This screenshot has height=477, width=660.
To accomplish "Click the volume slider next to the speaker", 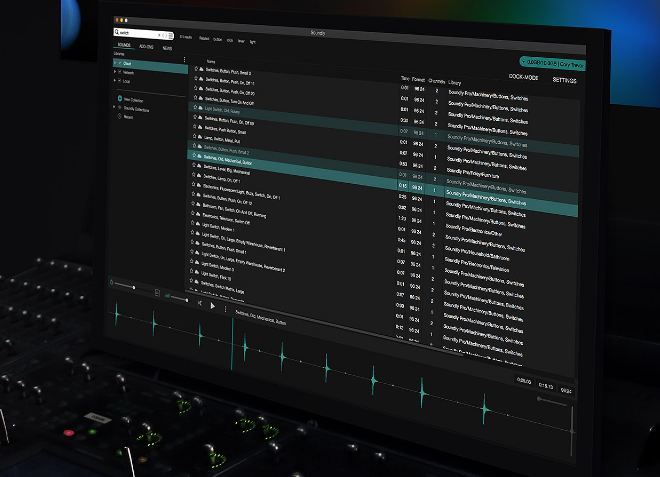I will pos(180,298).
